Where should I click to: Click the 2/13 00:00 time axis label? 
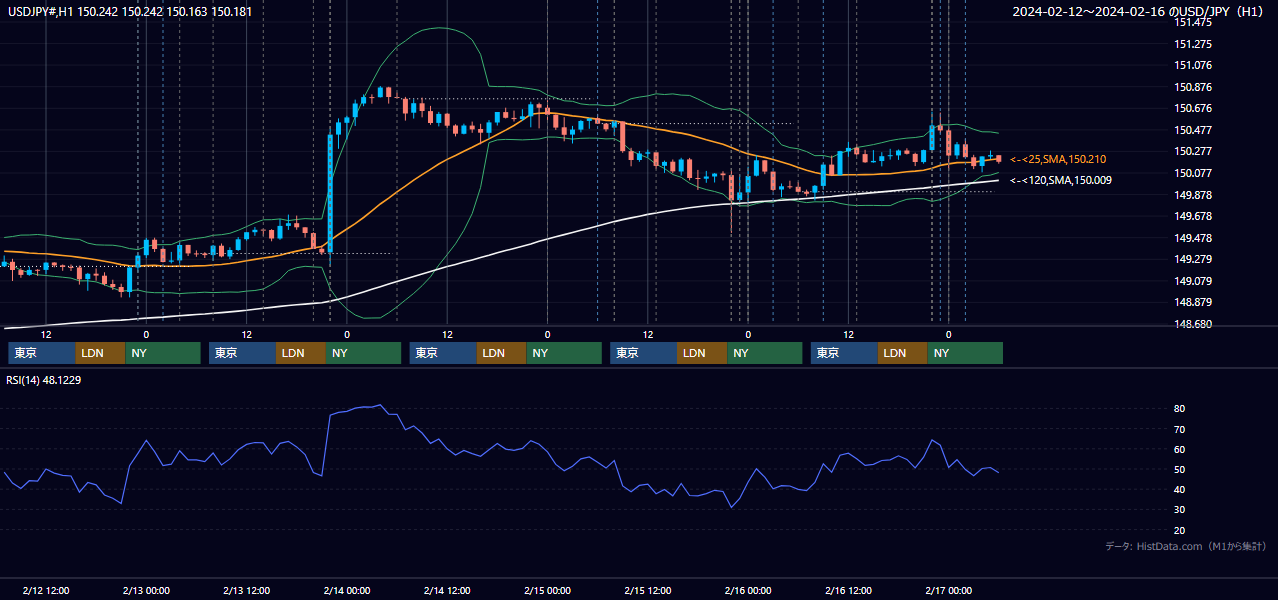[146, 590]
